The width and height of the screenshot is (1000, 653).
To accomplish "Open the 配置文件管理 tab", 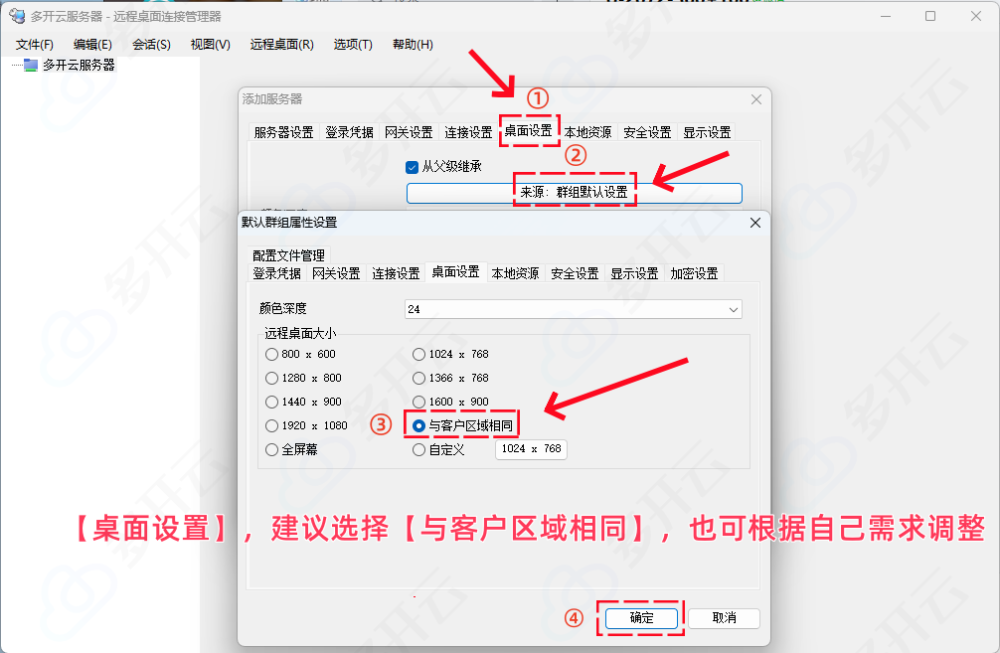I will tap(288, 256).
